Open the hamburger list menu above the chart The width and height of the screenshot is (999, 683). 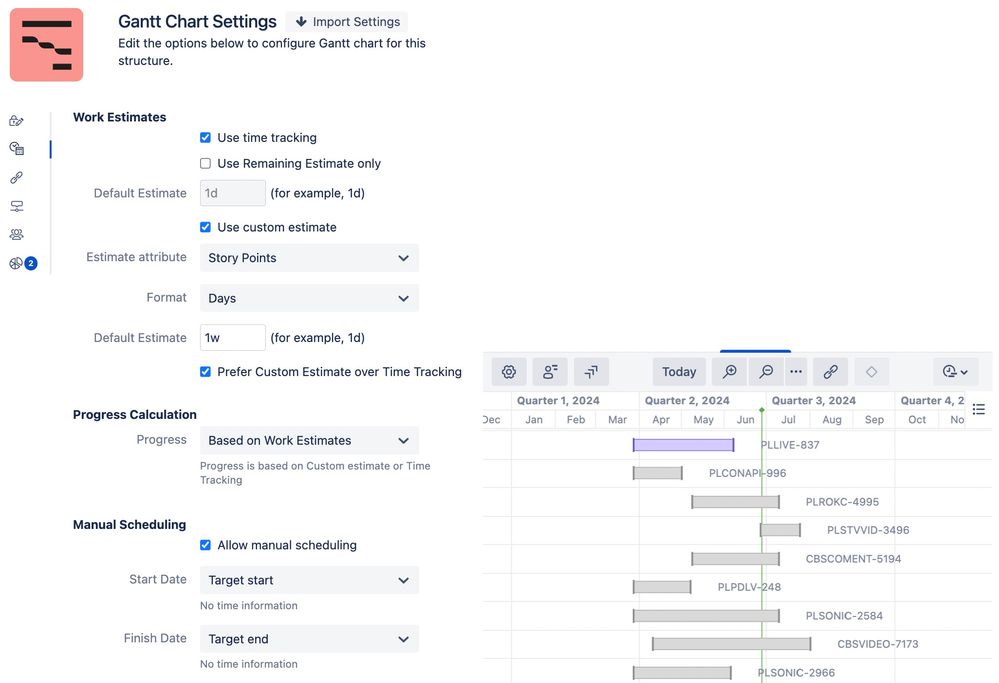[978, 408]
